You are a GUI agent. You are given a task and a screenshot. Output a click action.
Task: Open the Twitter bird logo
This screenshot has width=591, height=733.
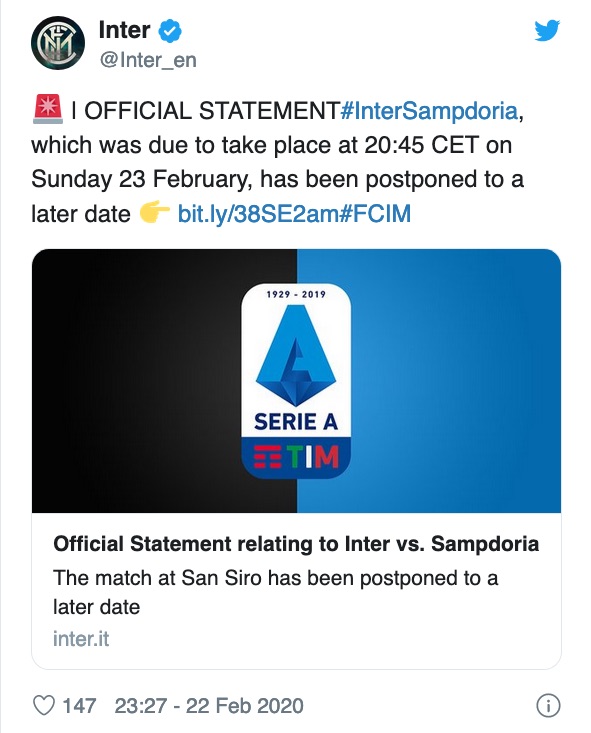[547, 30]
